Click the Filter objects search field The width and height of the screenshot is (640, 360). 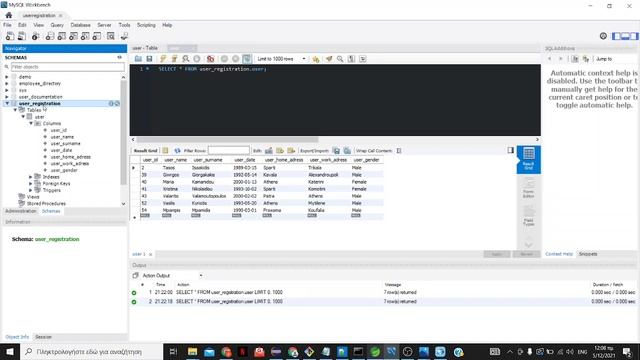pos(67,67)
